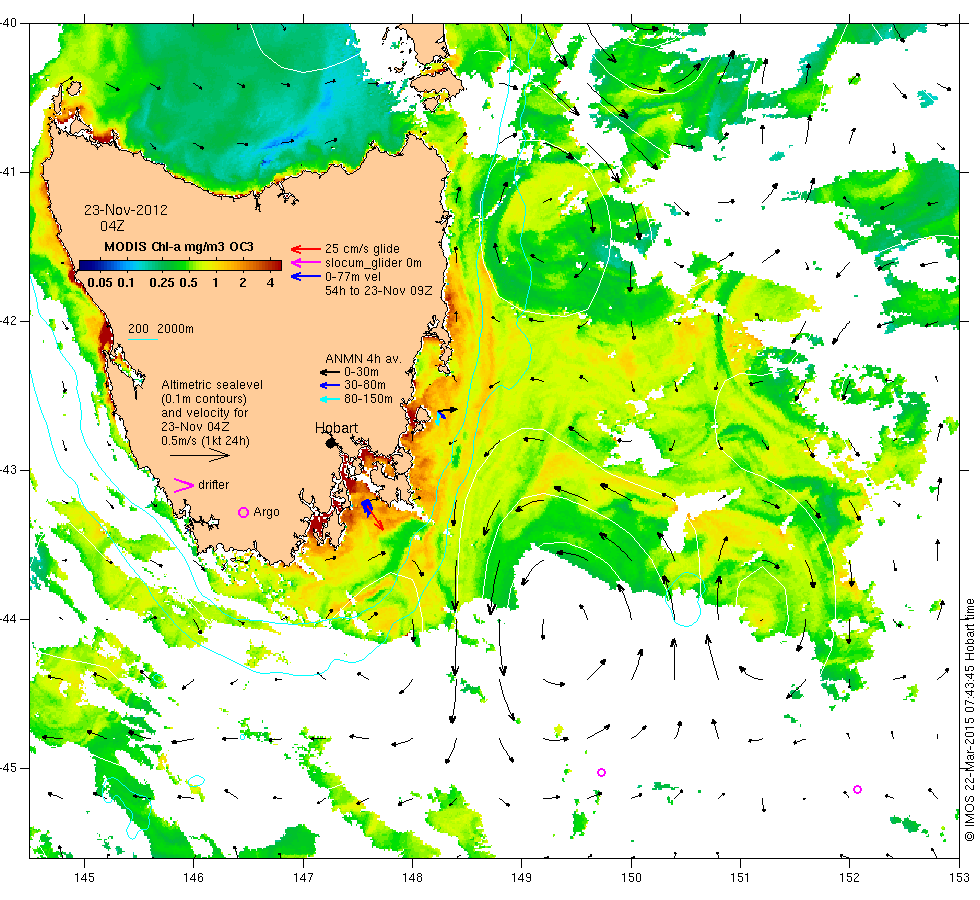Click the black 0-30m ANMN legend arrow
The width and height of the screenshot is (980, 900).
point(330,372)
